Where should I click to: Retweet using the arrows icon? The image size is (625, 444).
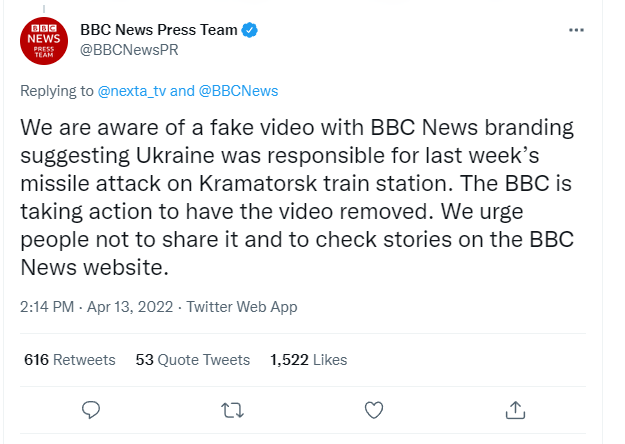(232, 409)
